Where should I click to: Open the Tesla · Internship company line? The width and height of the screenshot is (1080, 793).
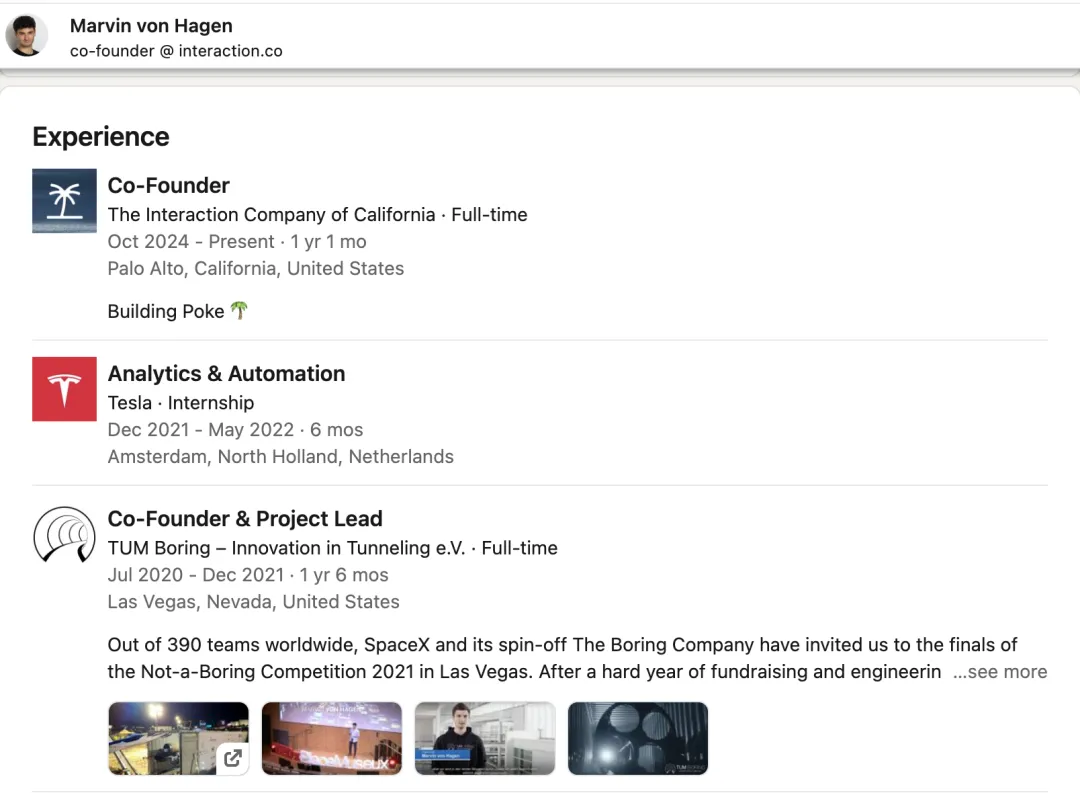(181, 402)
